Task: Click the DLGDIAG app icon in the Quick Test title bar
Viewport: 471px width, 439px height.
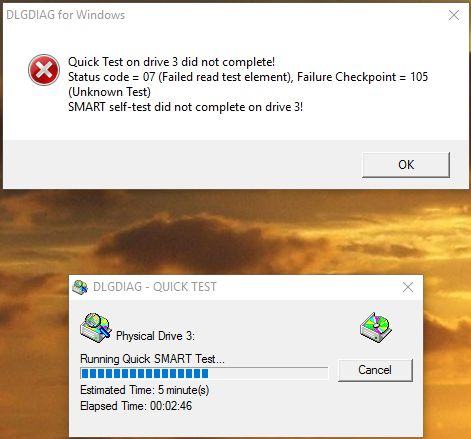Action: 80,287
